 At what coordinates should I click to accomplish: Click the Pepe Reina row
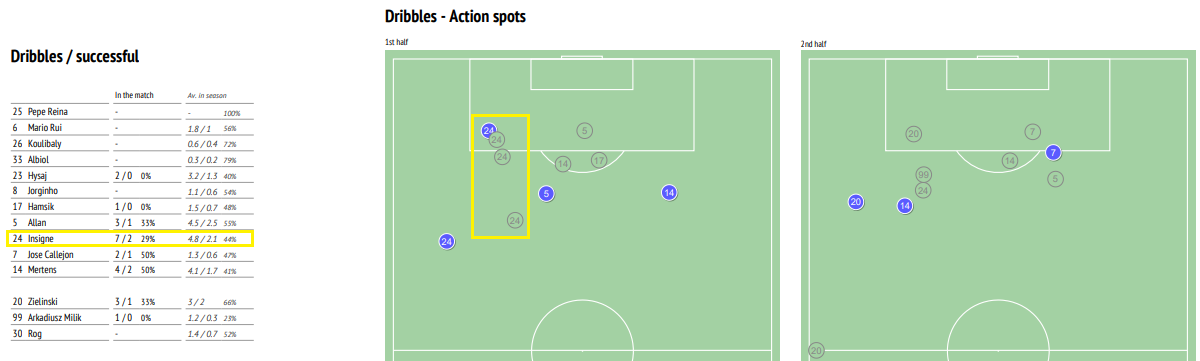pos(131,112)
